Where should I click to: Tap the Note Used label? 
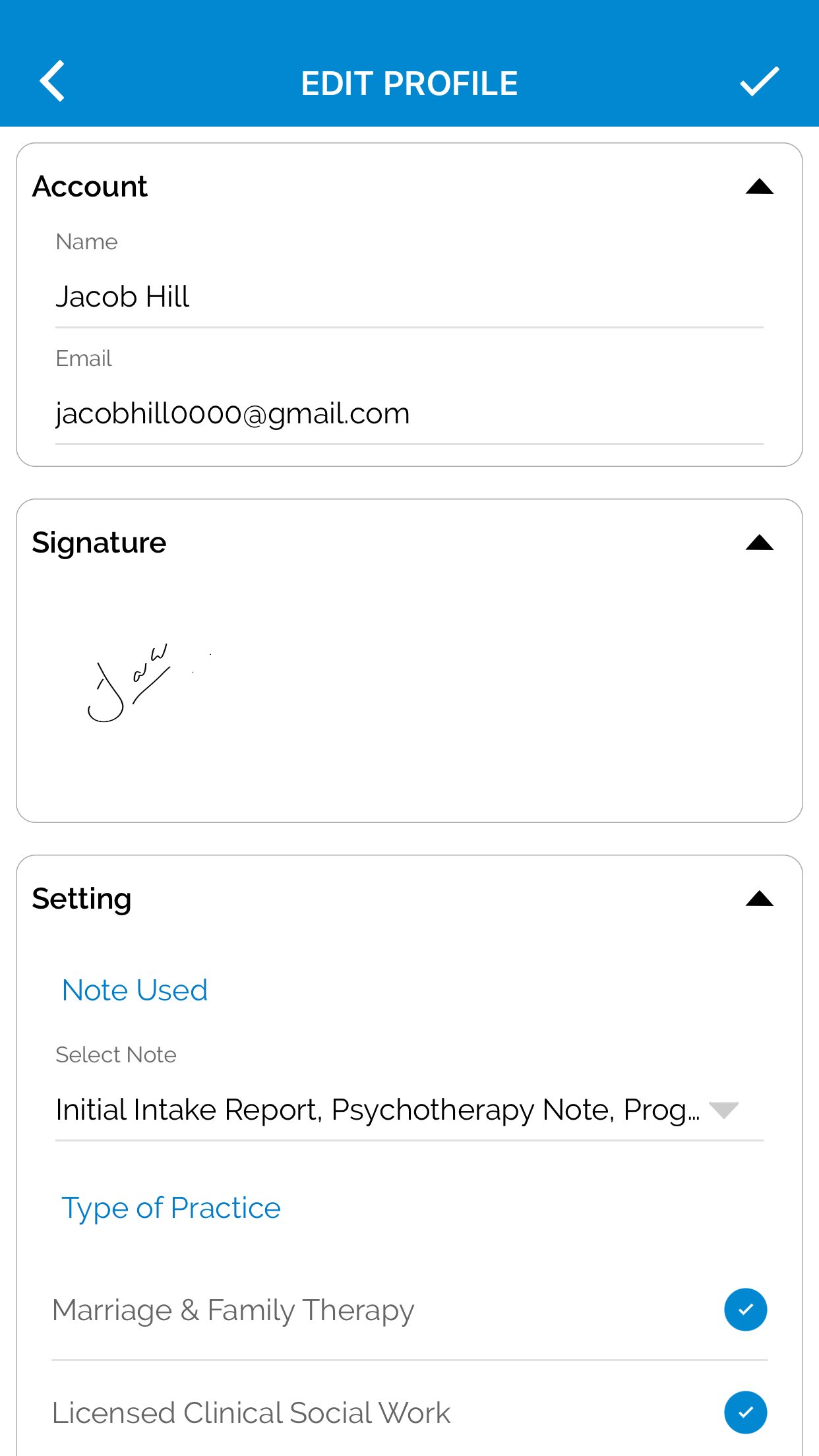point(135,990)
